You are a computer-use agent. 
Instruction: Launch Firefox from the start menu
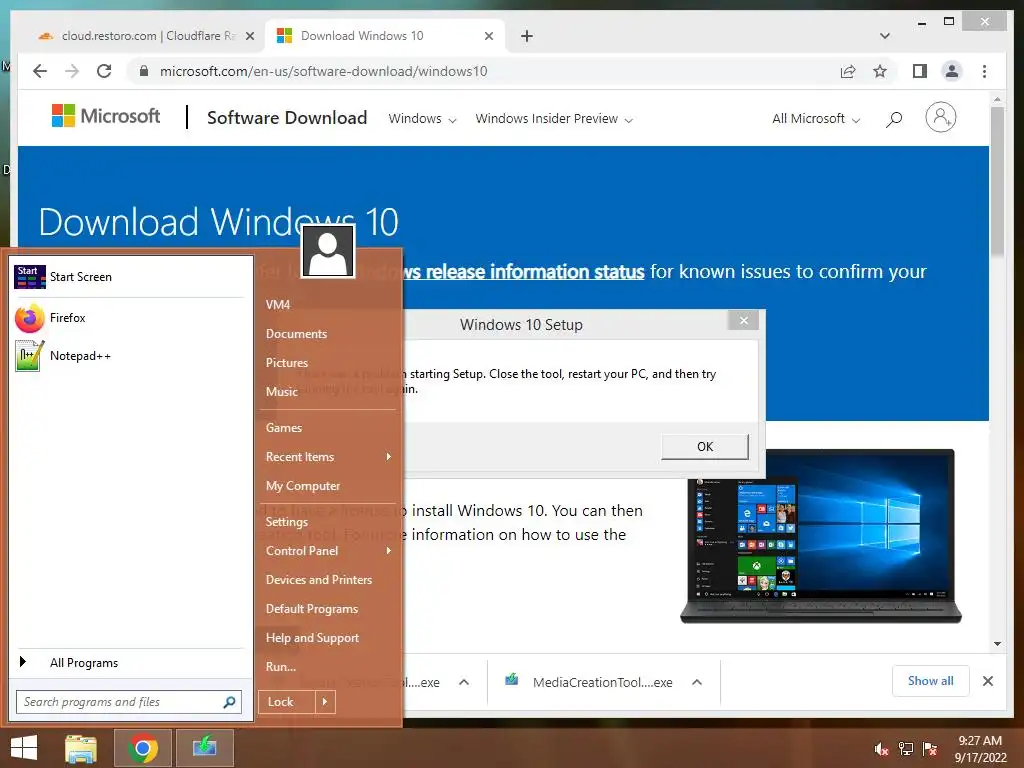point(129,318)
